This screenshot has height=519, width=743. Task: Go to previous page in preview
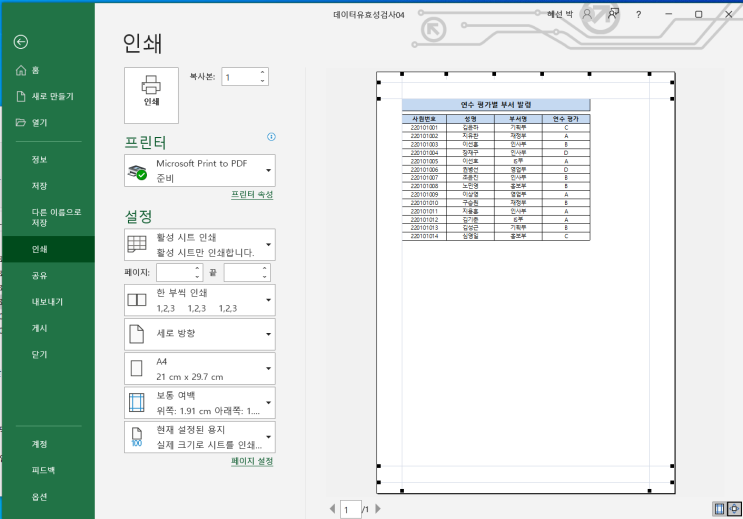click(332, 509)
